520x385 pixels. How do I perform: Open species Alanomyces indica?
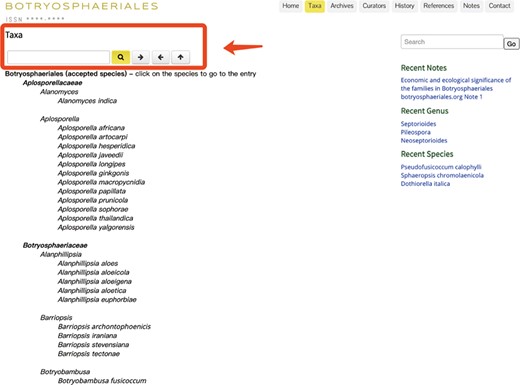click(x=87, y=101)
